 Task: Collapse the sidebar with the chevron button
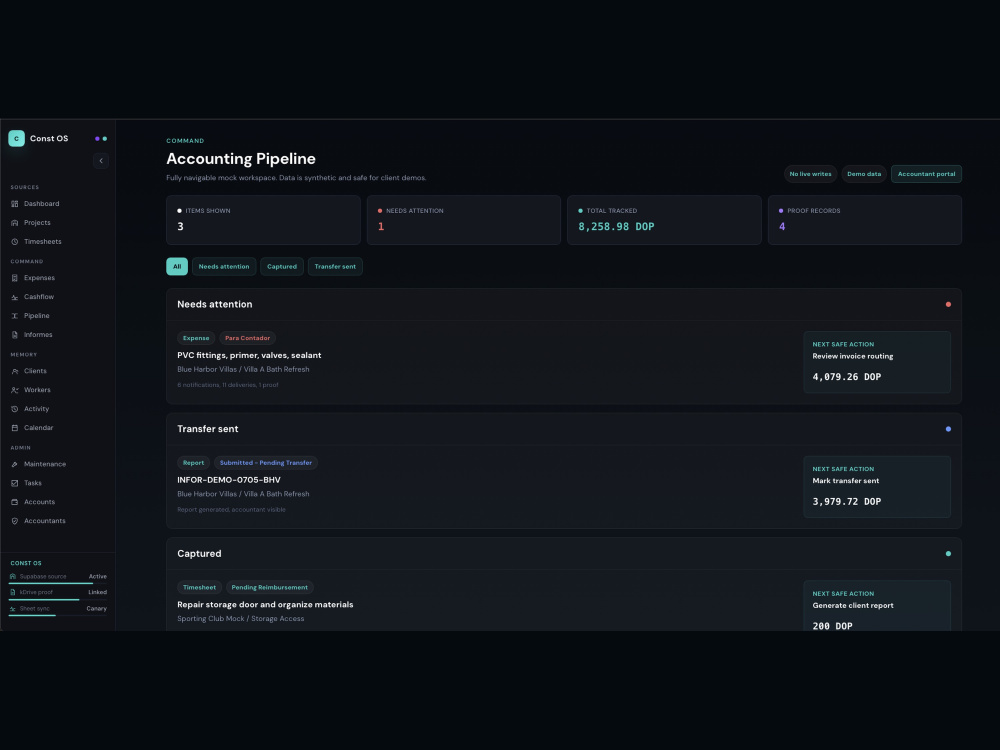click(101, 161)
